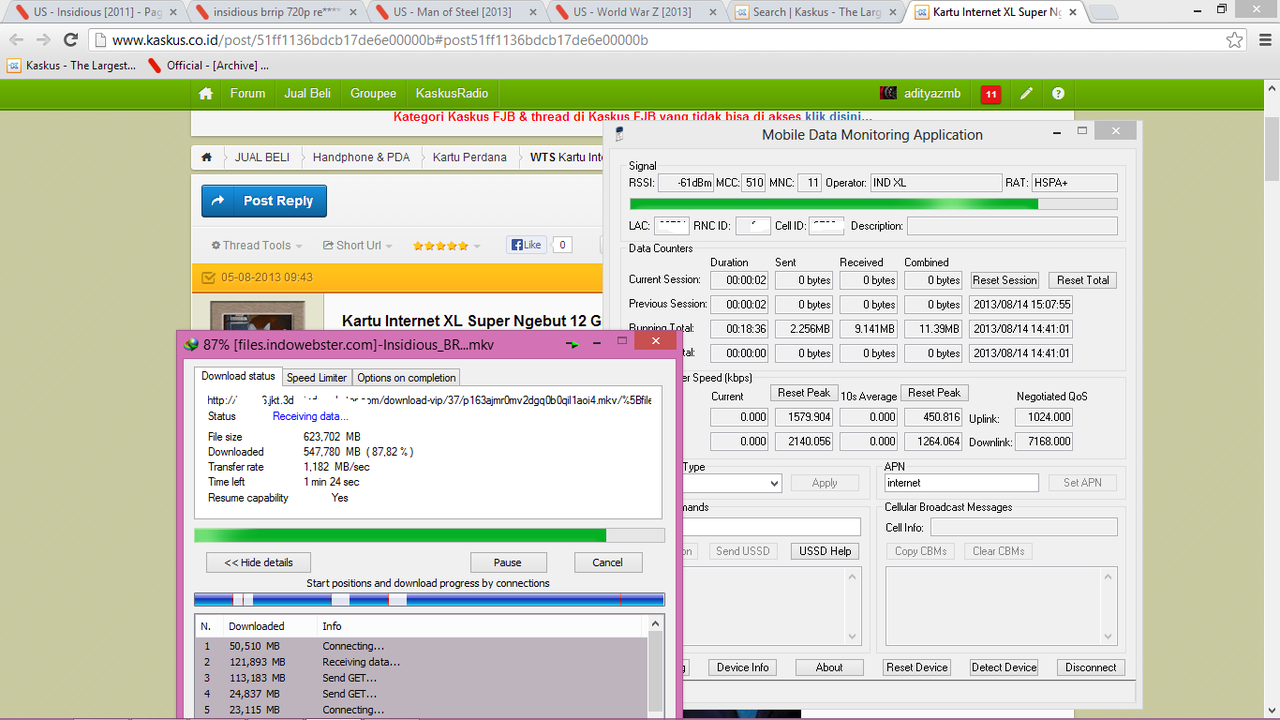1280x720 pixels.
Task: Click the Apply button
Action: [x=825, y=483]
